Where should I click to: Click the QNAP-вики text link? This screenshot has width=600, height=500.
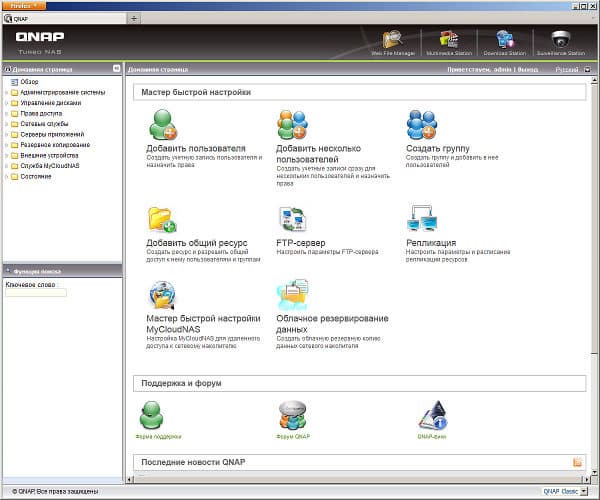click(432, 436)
